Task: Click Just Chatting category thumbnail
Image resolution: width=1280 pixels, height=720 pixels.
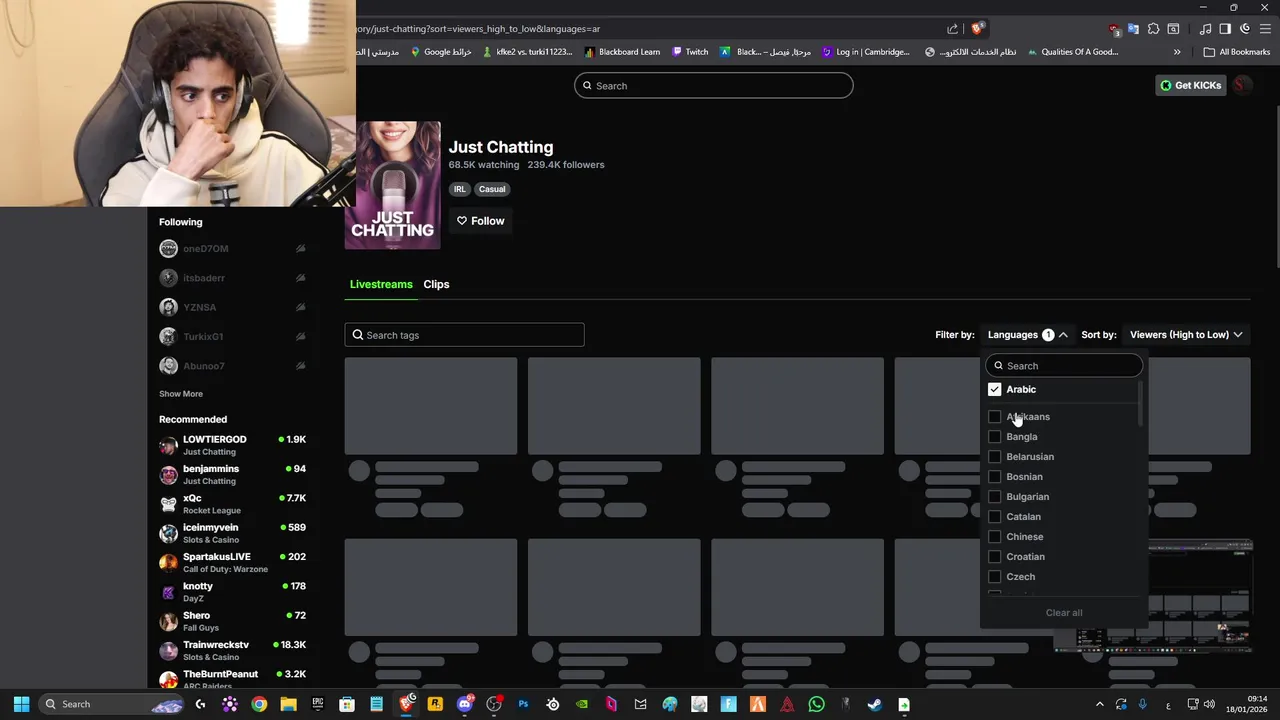Action: pos(393,186)
